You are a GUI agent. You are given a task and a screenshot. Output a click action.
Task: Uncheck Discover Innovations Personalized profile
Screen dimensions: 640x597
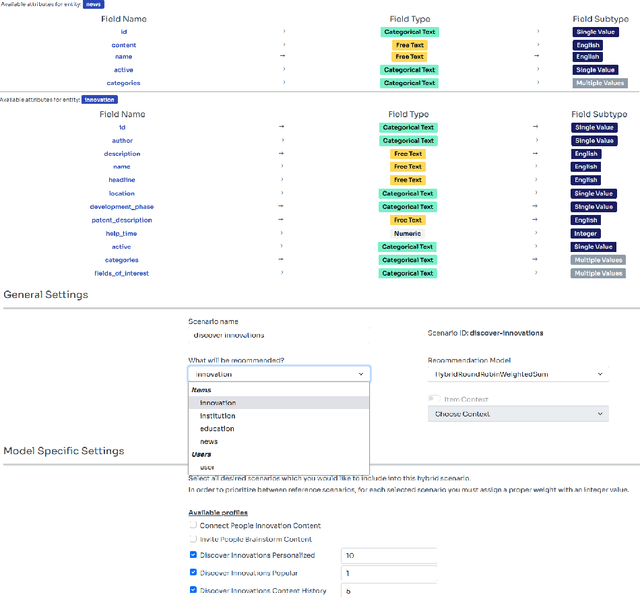click(x=193, y=555)
